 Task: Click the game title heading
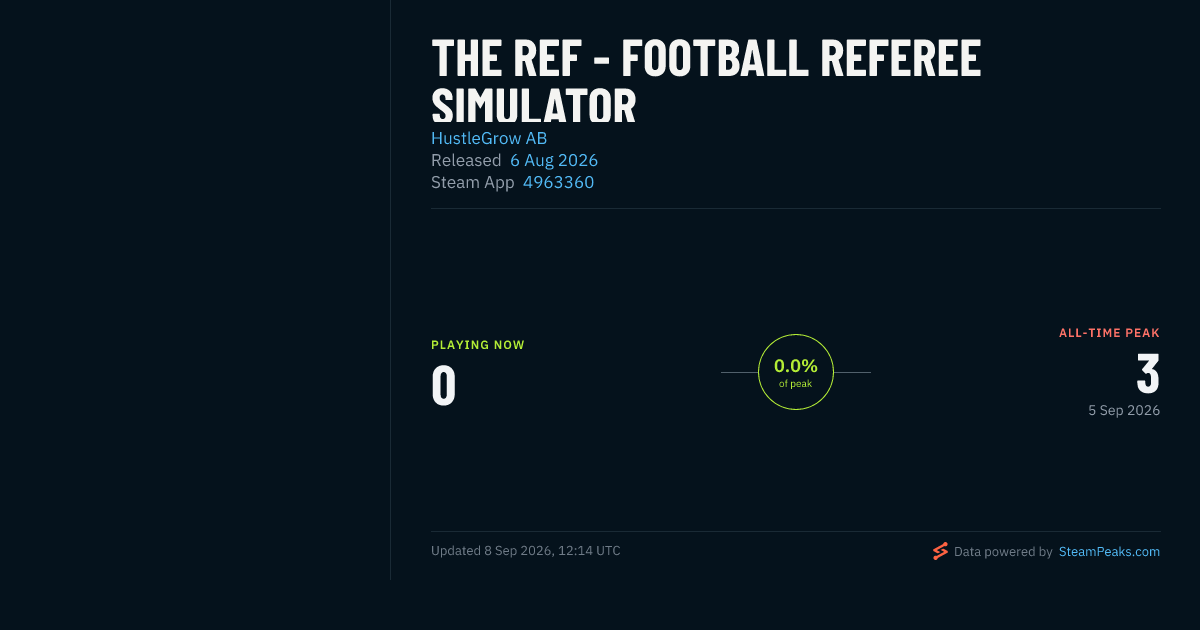(x=706, y=82)
